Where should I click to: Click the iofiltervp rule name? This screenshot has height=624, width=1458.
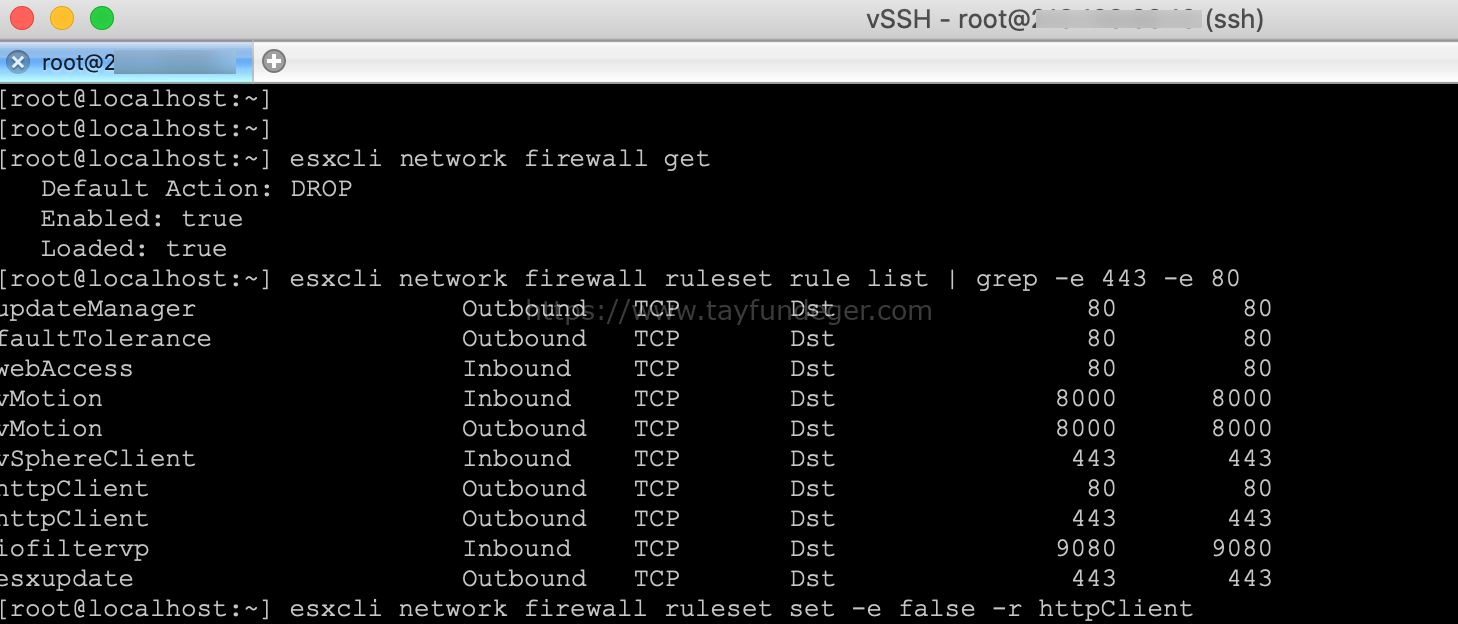click(x=74, y=549)
